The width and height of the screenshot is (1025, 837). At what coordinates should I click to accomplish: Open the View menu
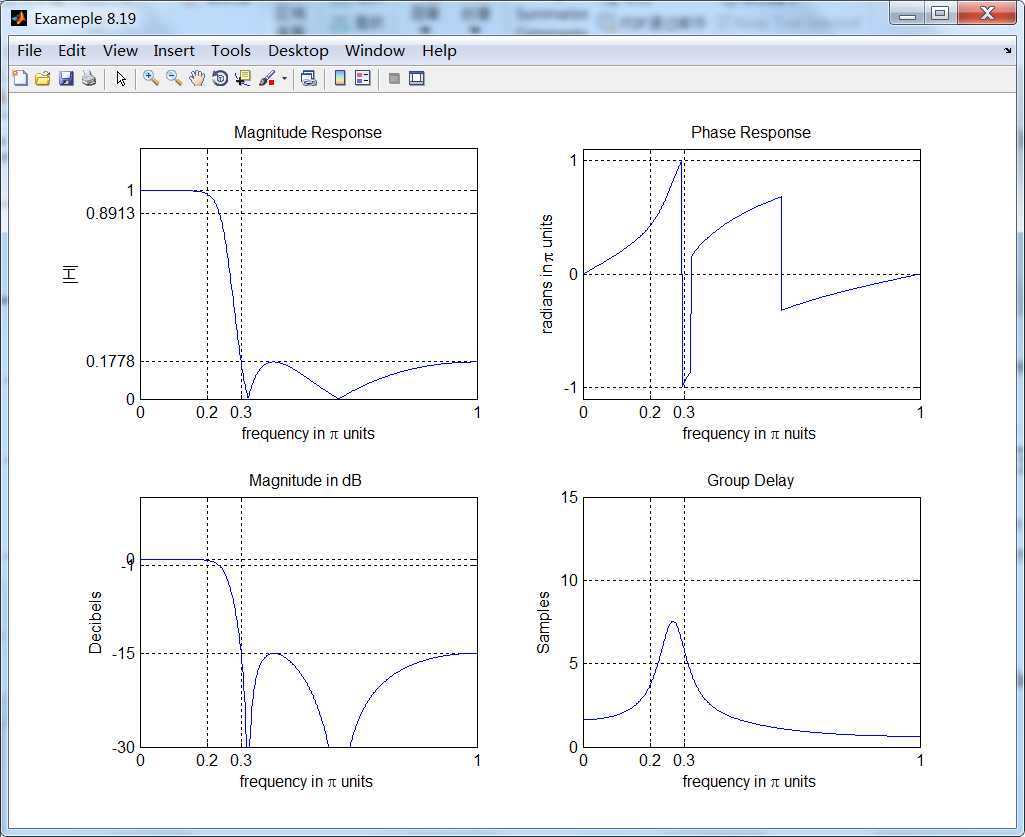coord(120,50)
